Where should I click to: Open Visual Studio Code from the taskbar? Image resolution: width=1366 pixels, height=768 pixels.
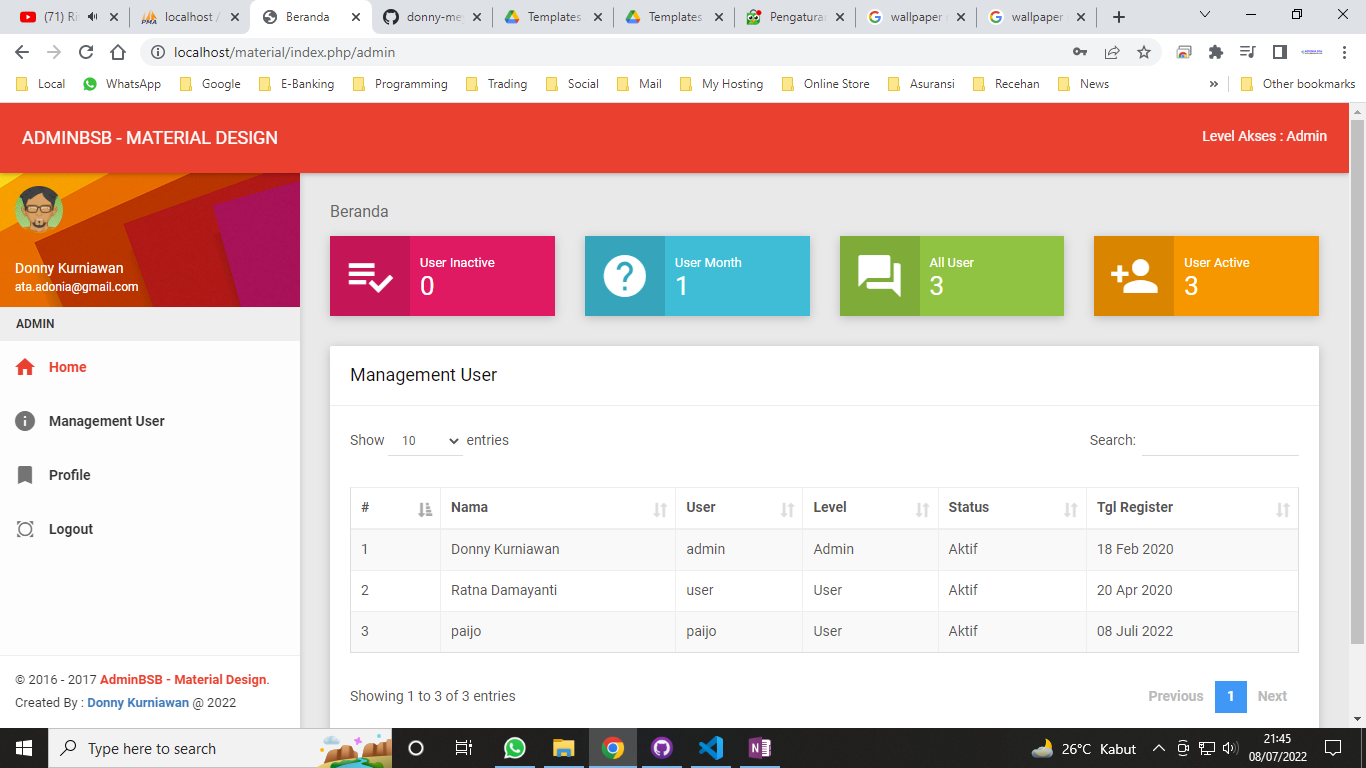click(x=710, y=748)
